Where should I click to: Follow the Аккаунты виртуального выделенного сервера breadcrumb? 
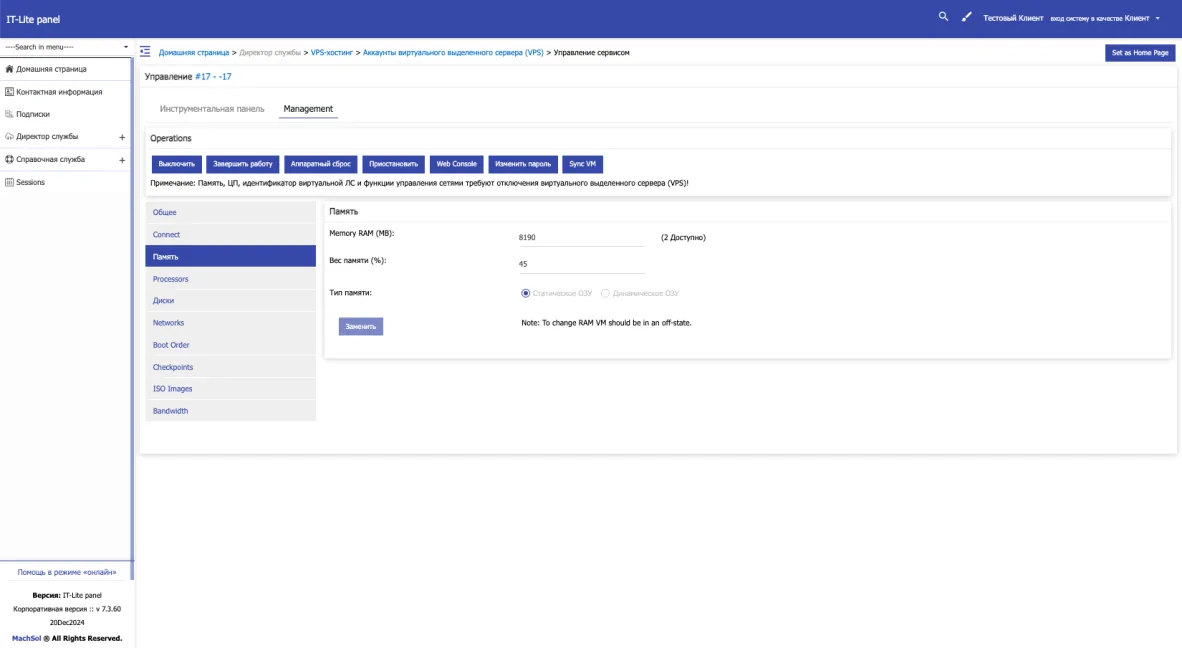[453, 53]
